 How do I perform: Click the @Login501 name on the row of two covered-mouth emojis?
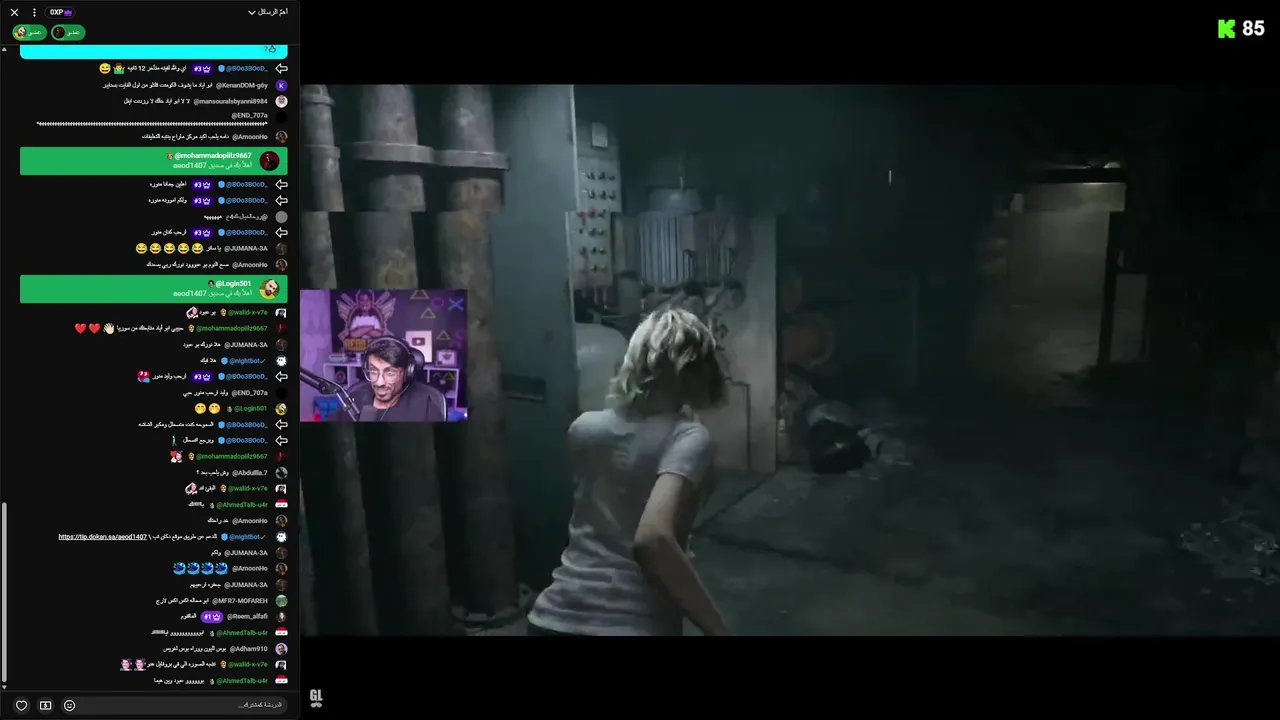pyautogui.click(x=251, y=409)
